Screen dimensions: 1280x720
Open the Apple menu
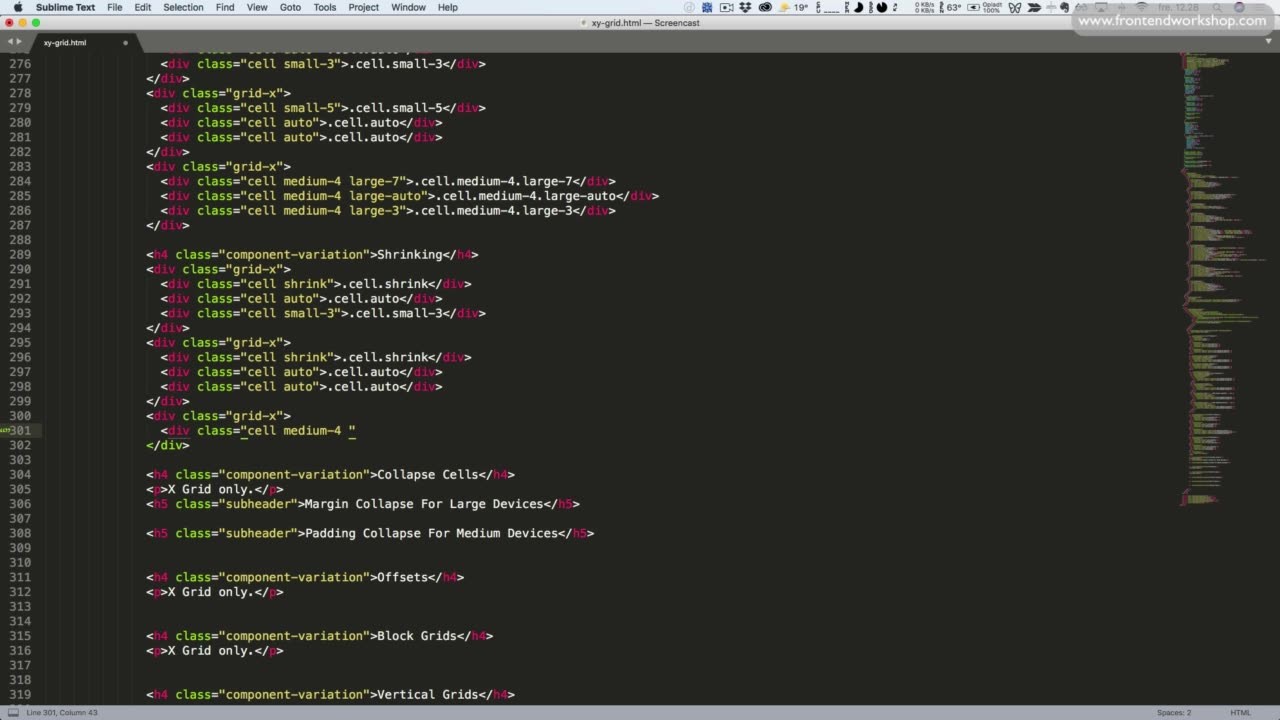point(17,7)
